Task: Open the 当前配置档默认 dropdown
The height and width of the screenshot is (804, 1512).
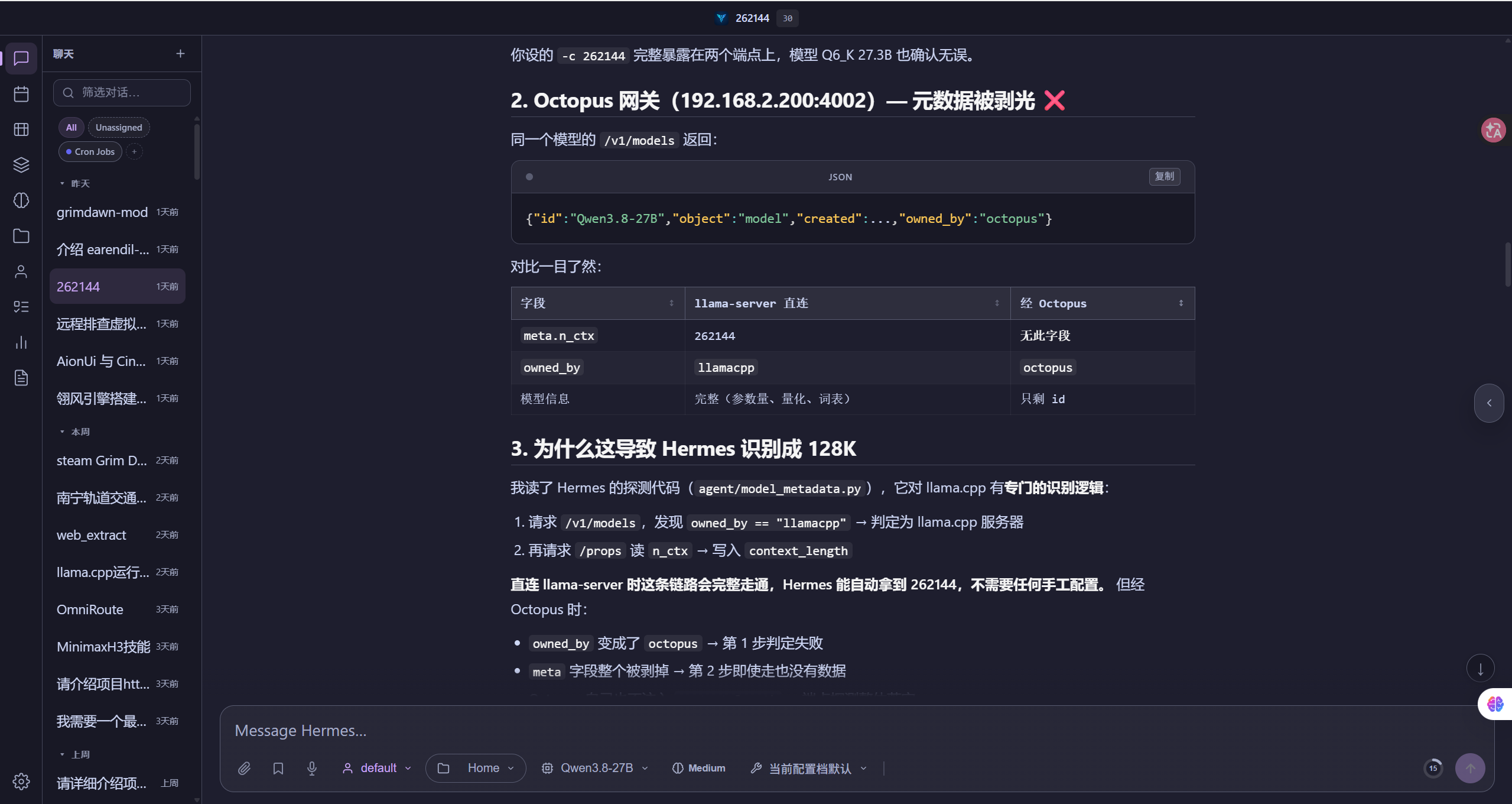Action: (x=808, y=768)
